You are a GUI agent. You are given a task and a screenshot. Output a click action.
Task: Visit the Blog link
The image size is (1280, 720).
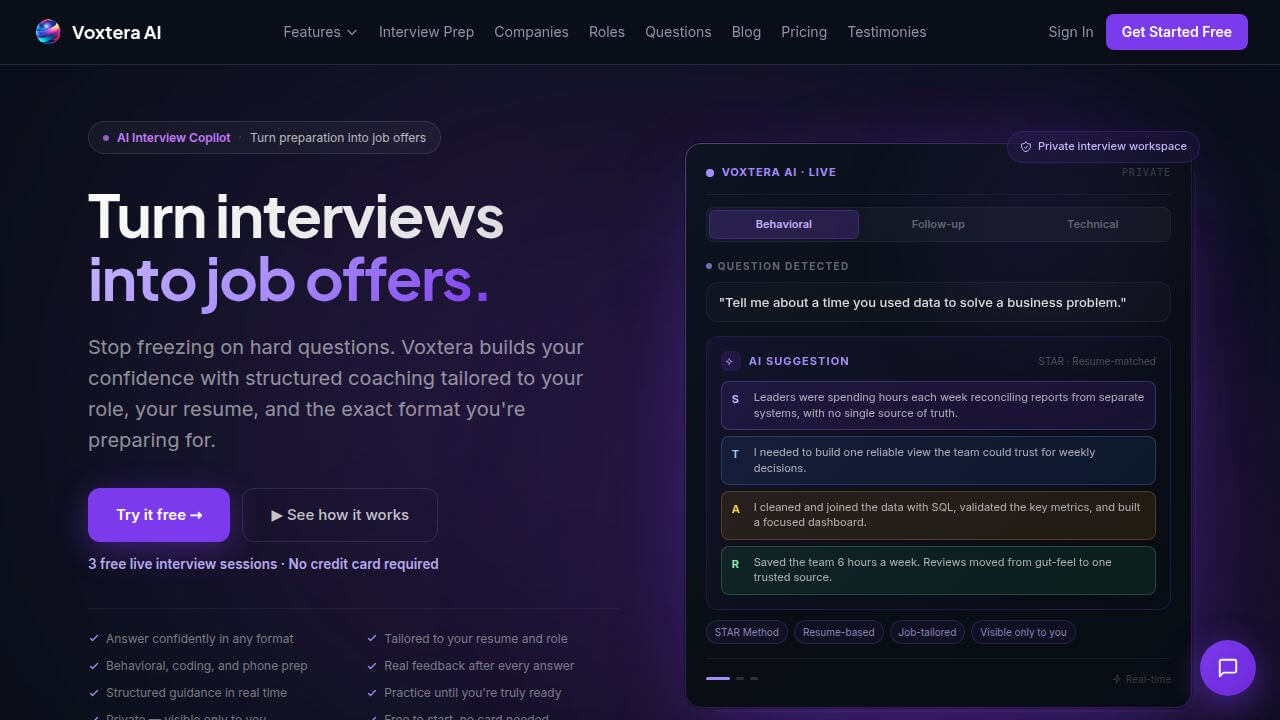(x=746, y=32)
